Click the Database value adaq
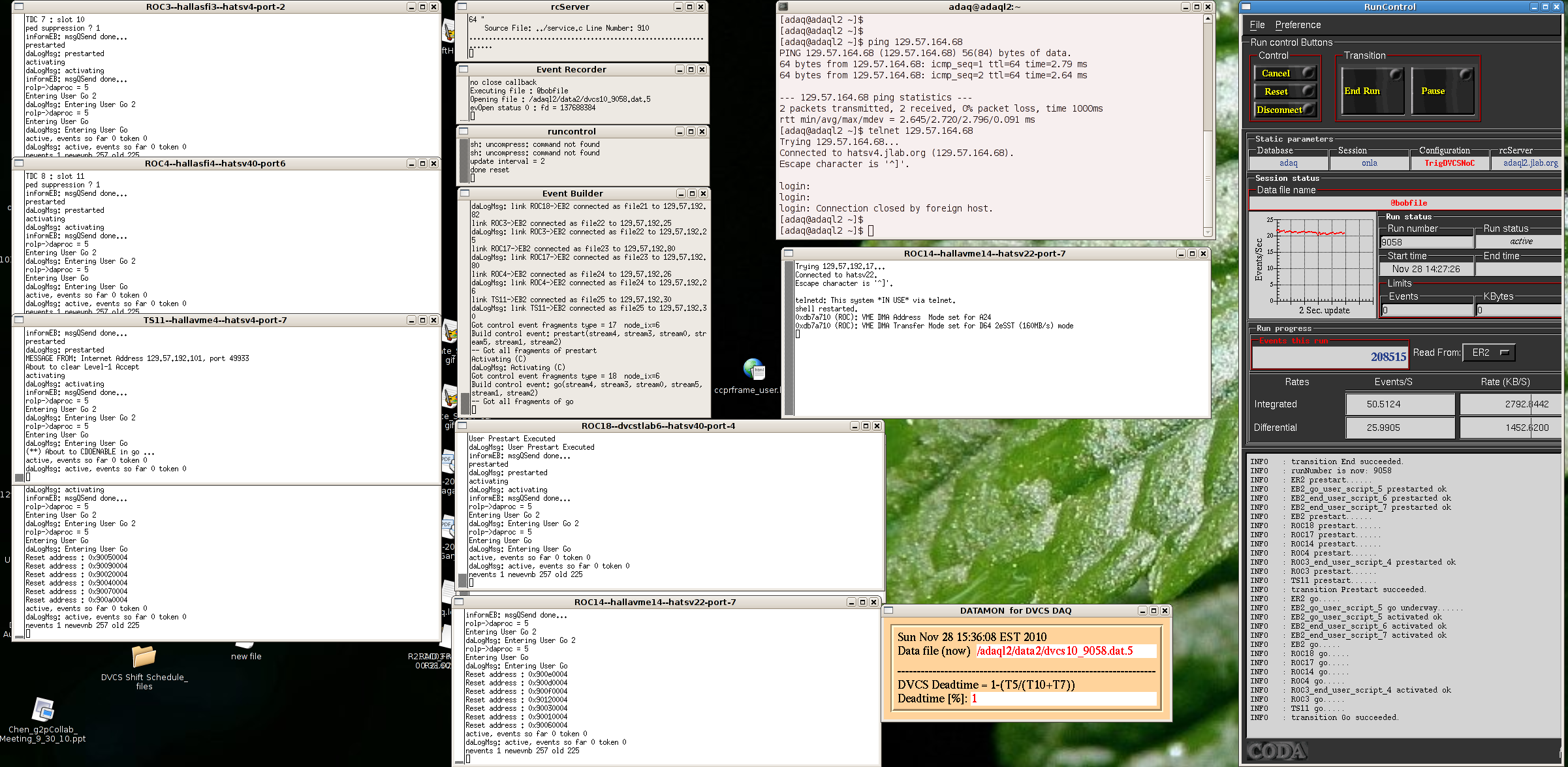 tap(1288, 163)
